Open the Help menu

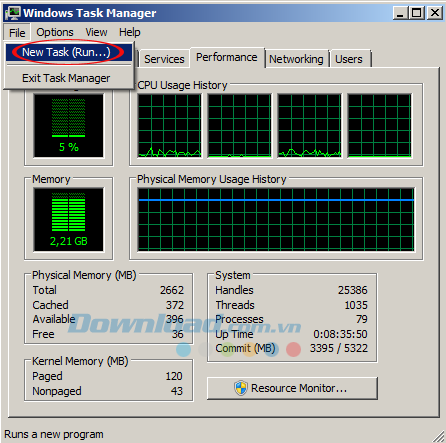click(x=130, y=32)
